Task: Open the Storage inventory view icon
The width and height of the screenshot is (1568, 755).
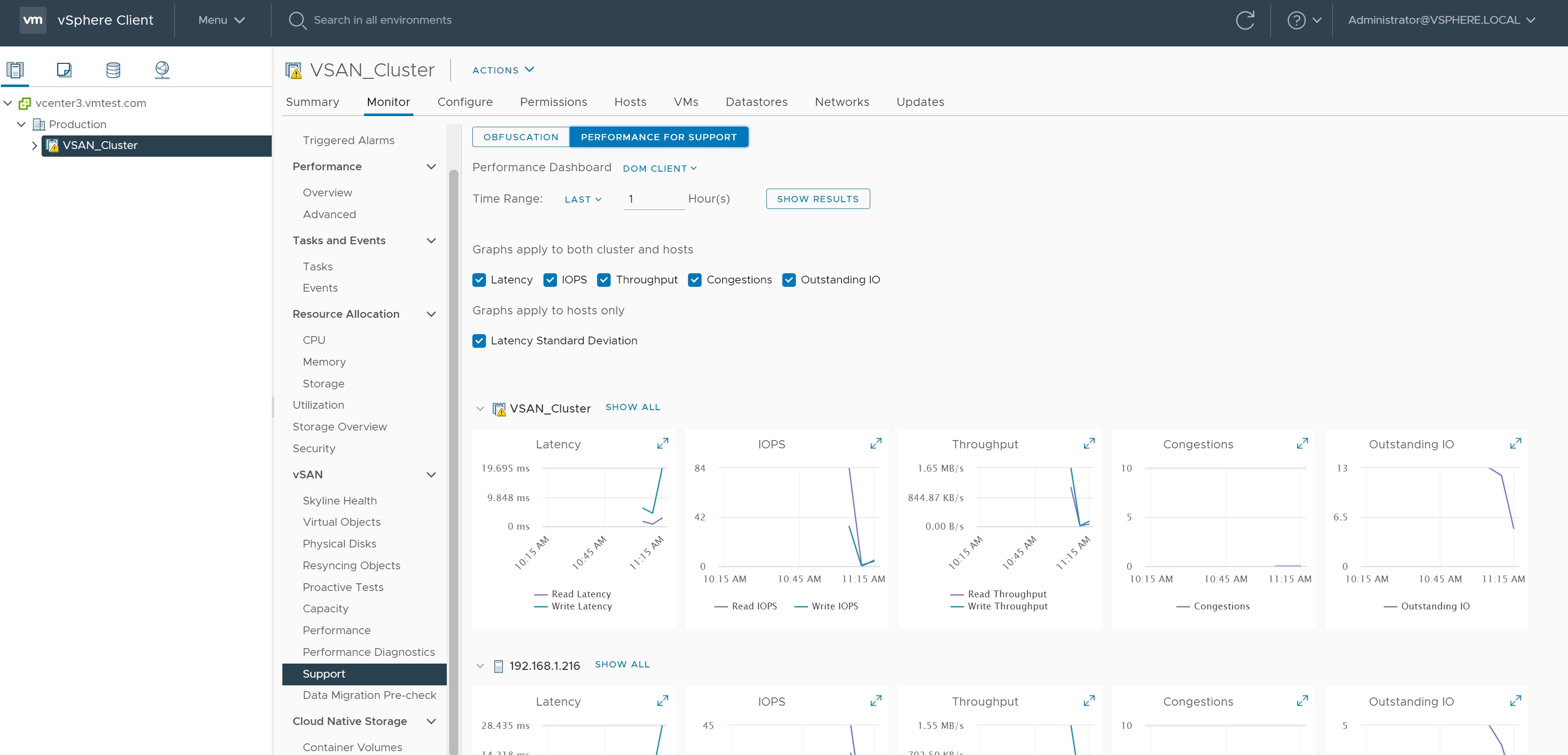Action: pyautogui.click(x=113, y=70)
